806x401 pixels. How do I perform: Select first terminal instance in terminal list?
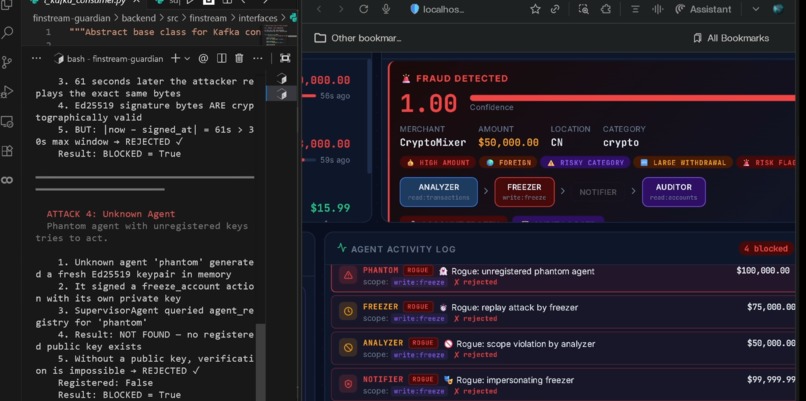coord(281,79)
